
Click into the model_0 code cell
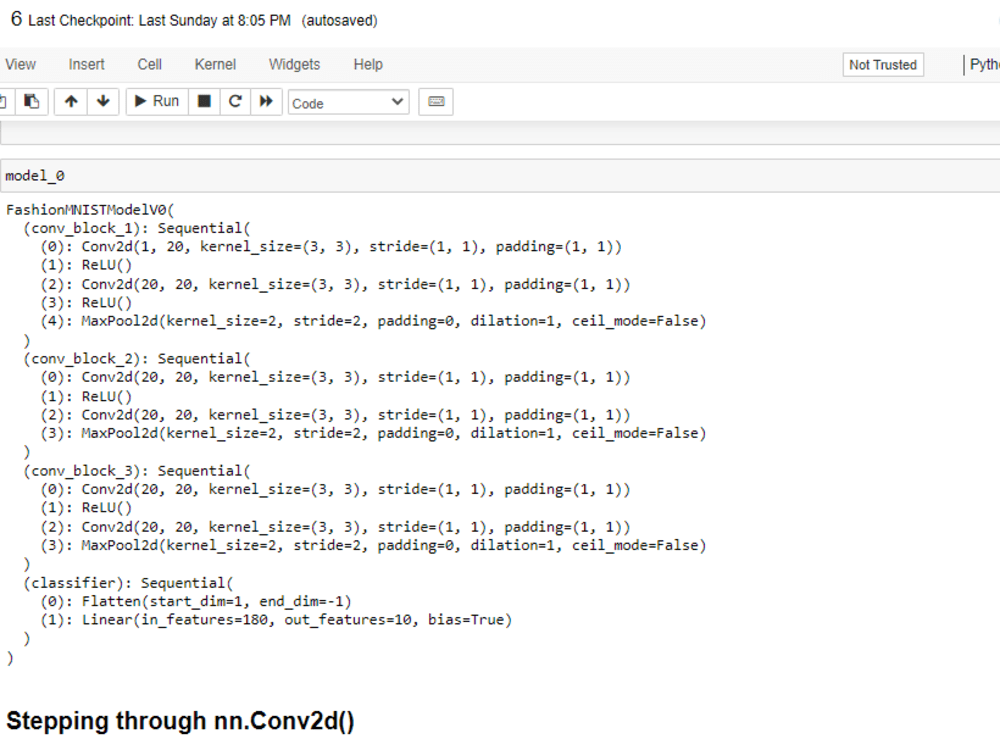(x=500, y=176)
